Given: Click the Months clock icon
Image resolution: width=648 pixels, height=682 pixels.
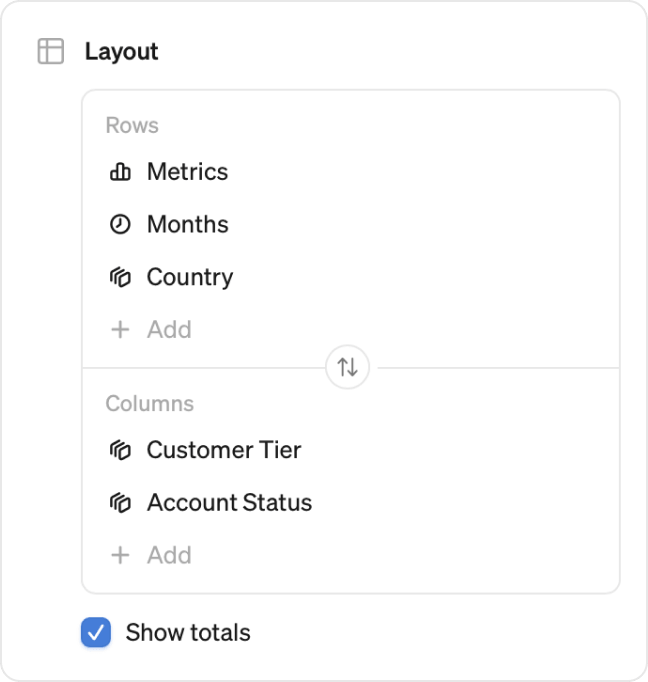Looking at the screenshot, I should pyautogui.click(x=120, y=224).
